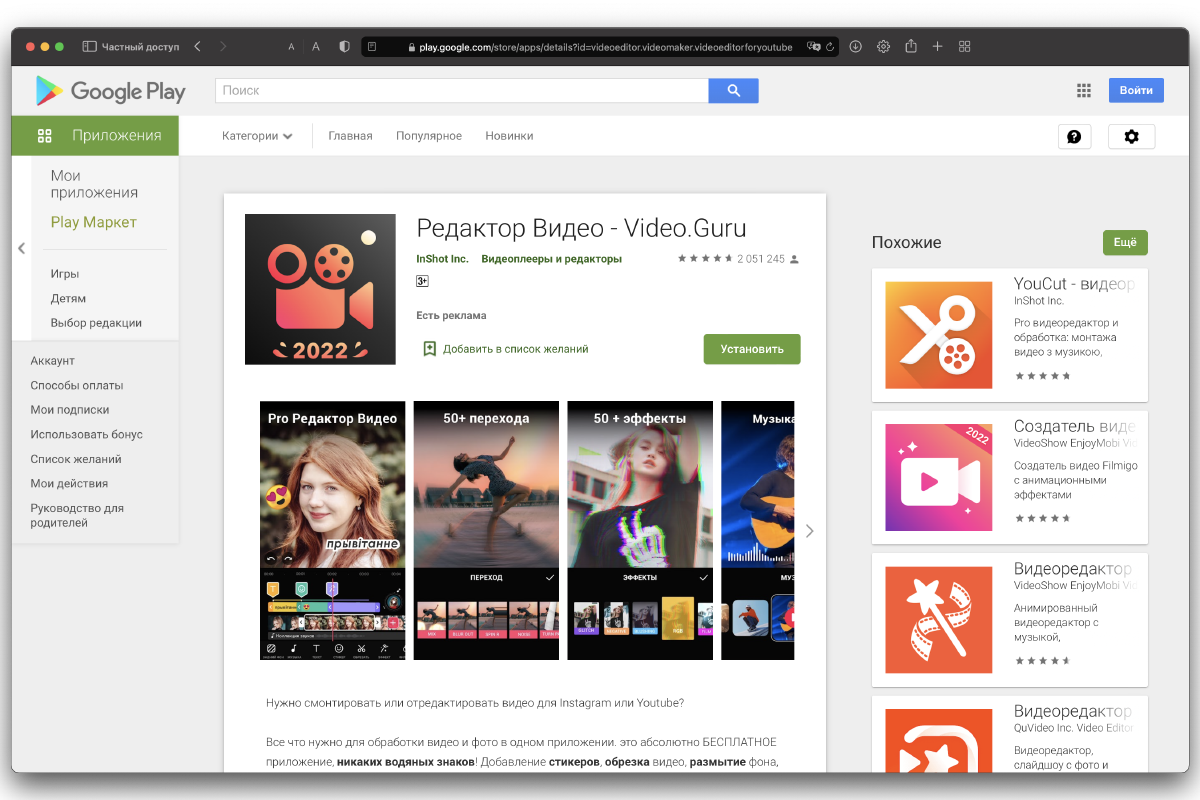
Task: Focus the Поиск search field
Action: point(462,90)
